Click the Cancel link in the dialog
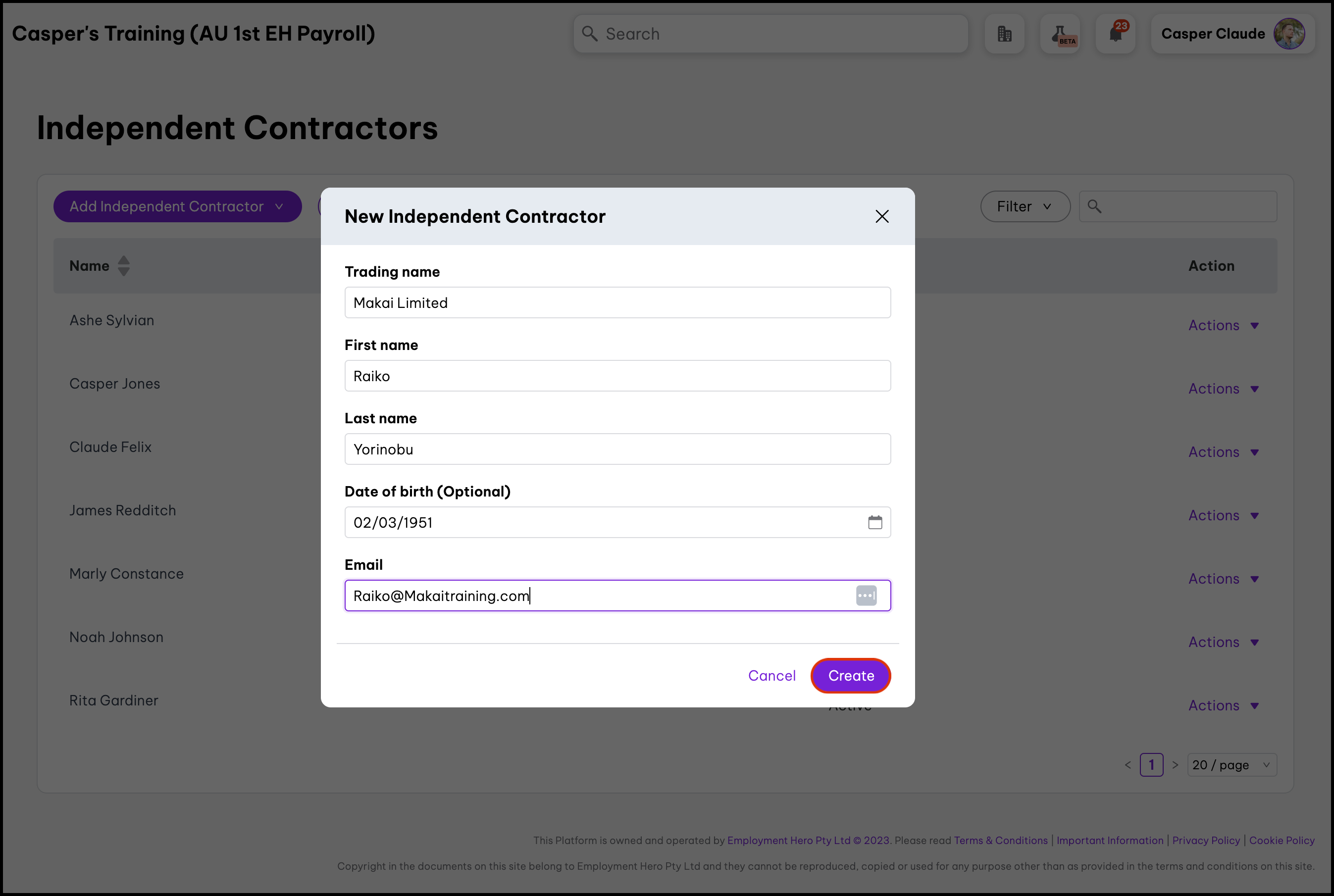The image size is (1334, 896). pos(771,675)
